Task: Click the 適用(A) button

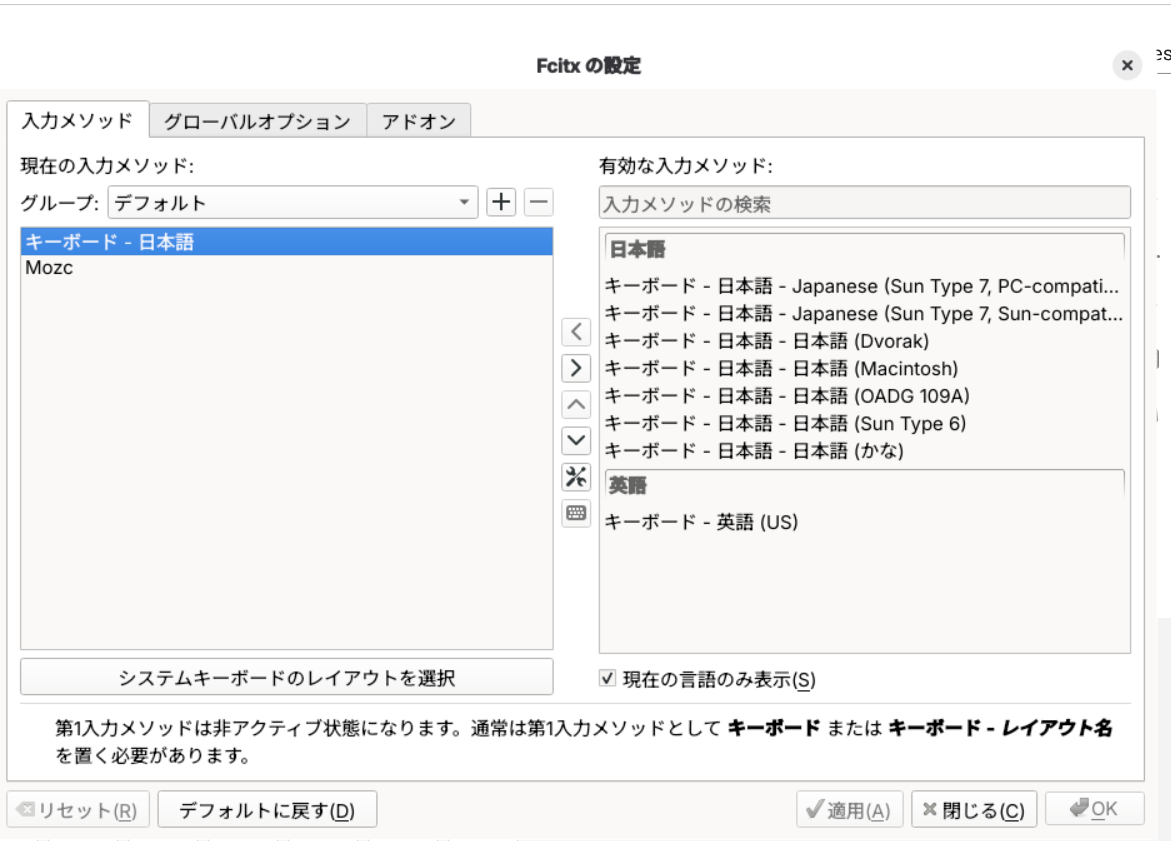Action: tap(850, 810)
